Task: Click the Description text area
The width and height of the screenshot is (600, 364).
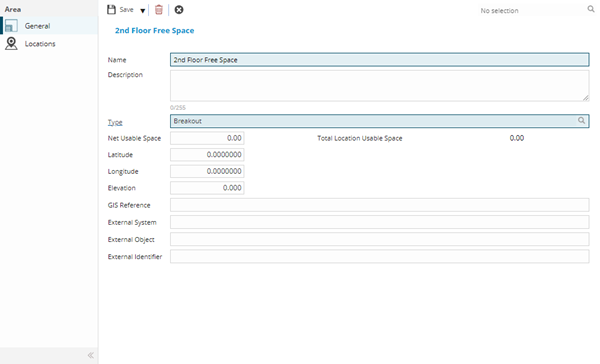Action: pyautogui.click(x=379, y=86)
